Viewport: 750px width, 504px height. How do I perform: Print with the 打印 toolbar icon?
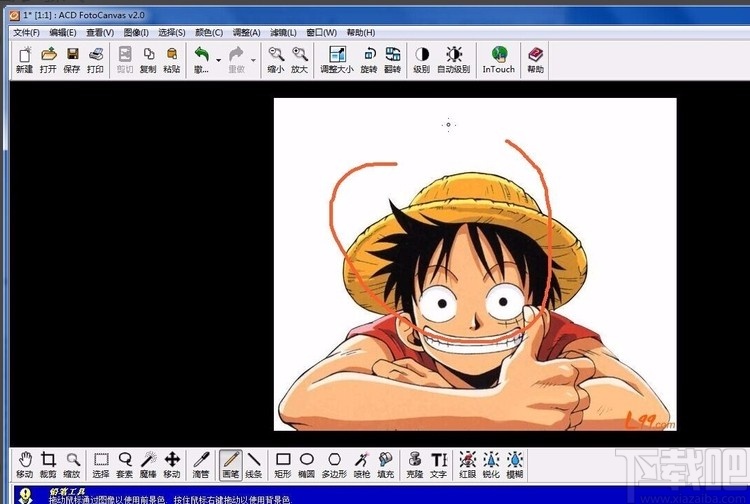[x=95, y=60]
